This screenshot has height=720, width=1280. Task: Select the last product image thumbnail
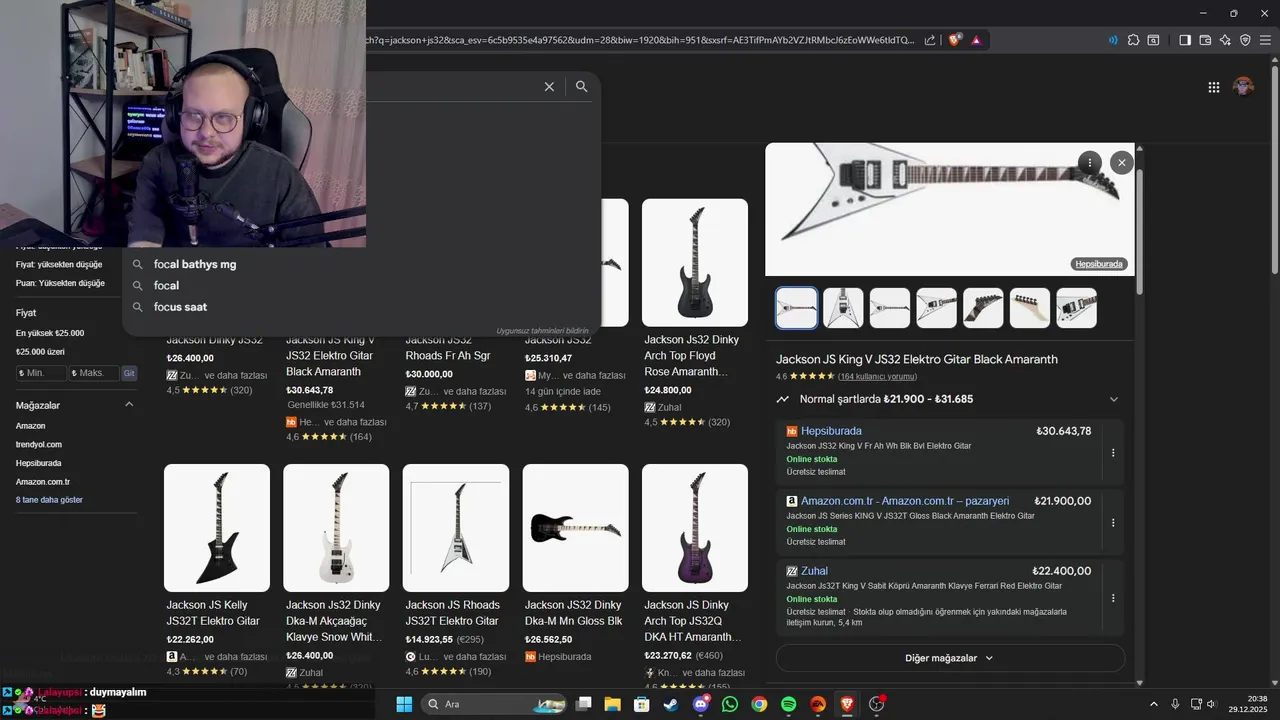[1076, 308]
